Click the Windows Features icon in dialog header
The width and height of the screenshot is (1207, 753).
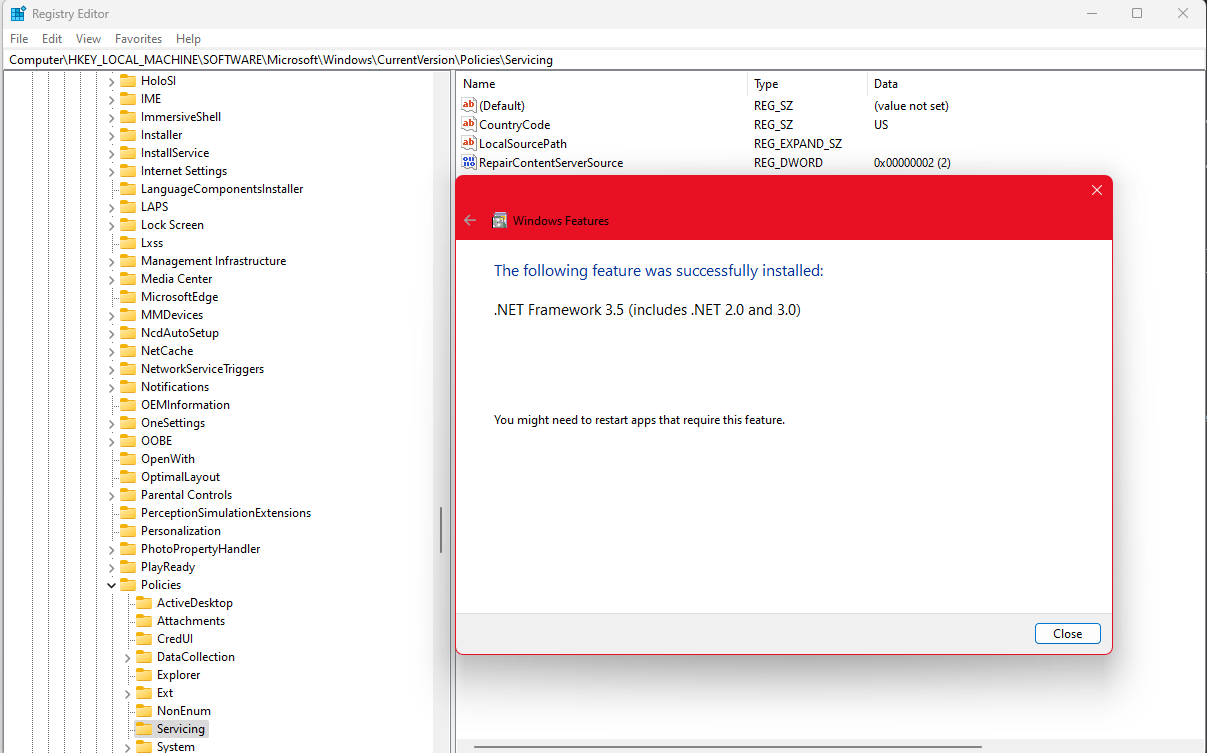[x=500, y=220]
